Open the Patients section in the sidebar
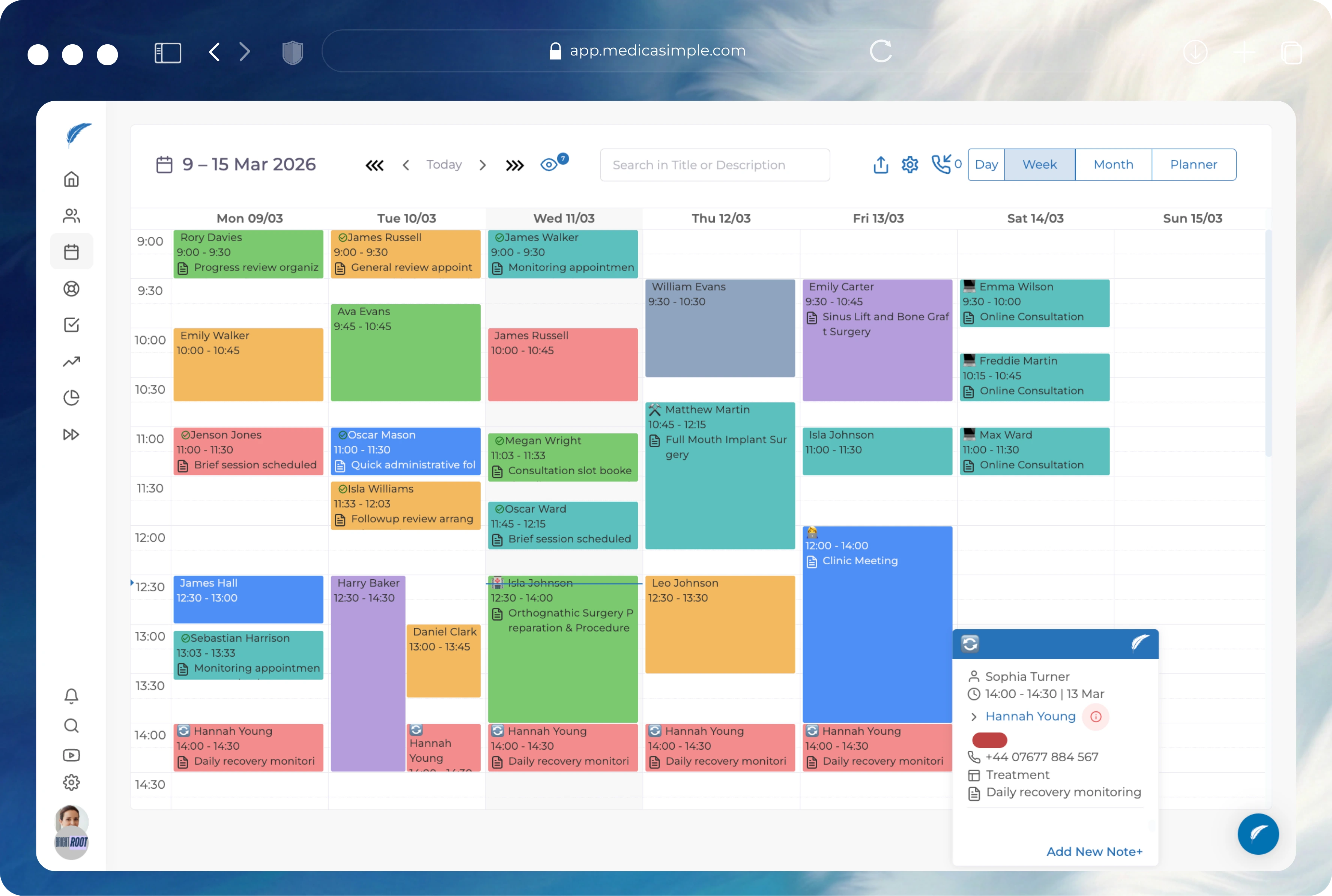1332x896 pixels. (x=71, y=215)
